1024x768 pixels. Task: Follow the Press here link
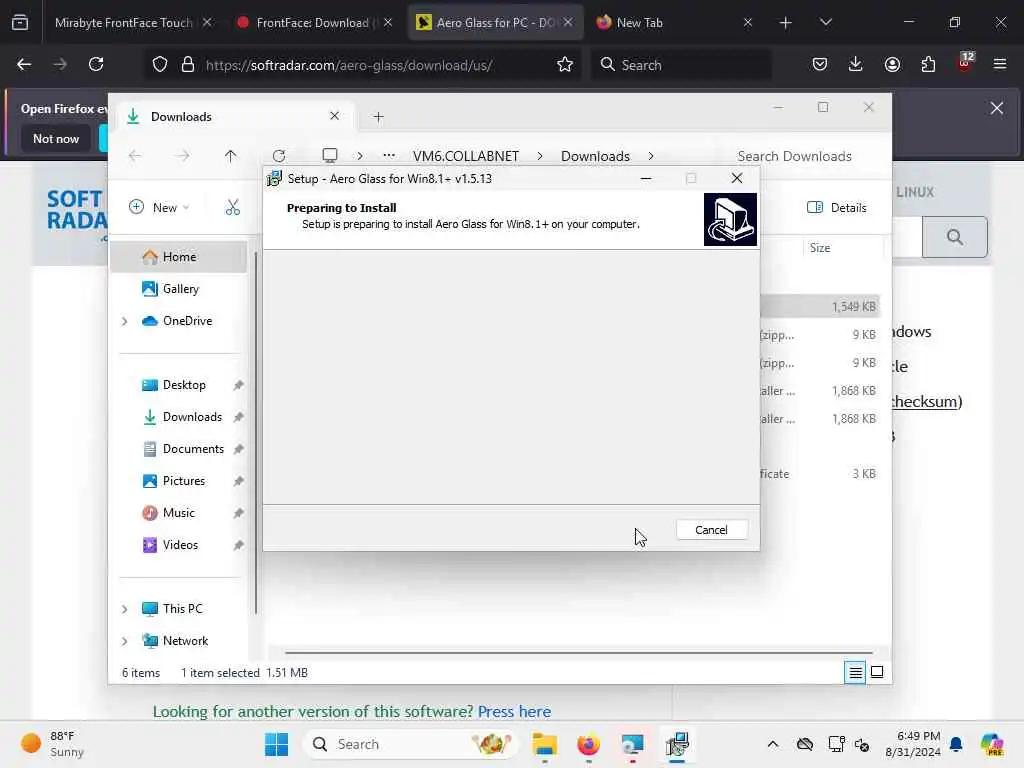(514, 711)
